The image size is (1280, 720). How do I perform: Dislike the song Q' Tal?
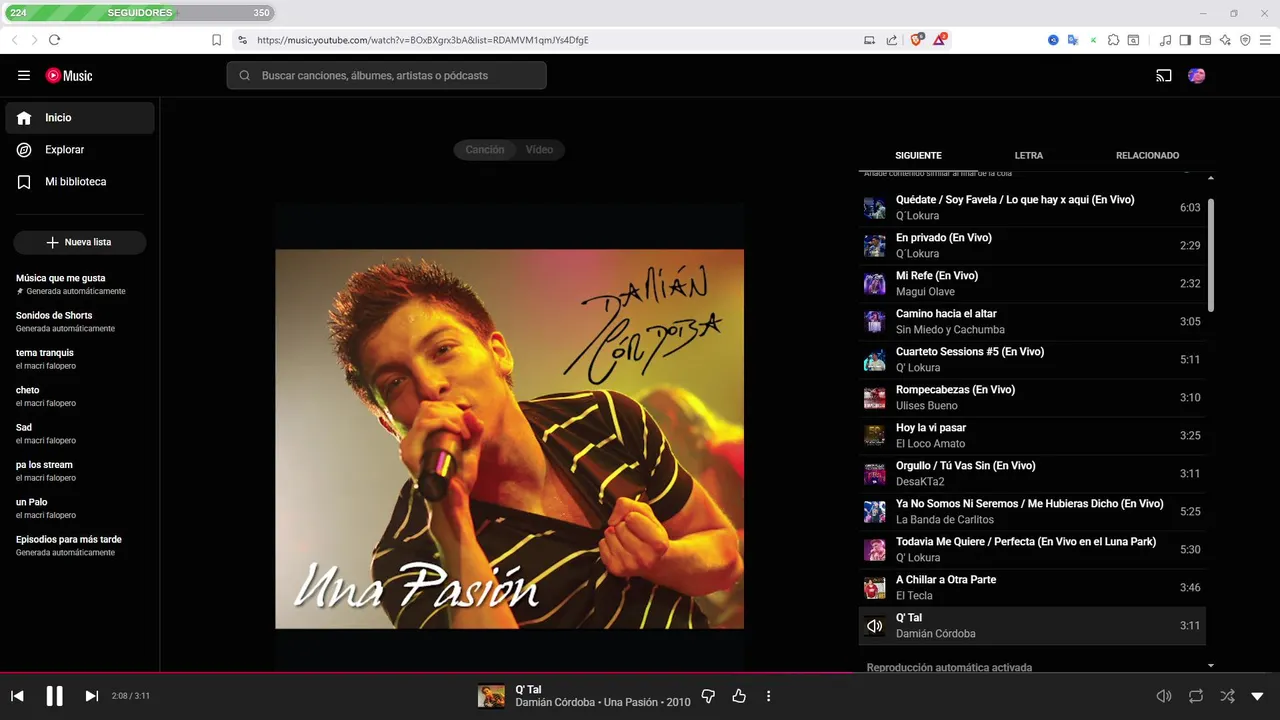tap(708, 696)
